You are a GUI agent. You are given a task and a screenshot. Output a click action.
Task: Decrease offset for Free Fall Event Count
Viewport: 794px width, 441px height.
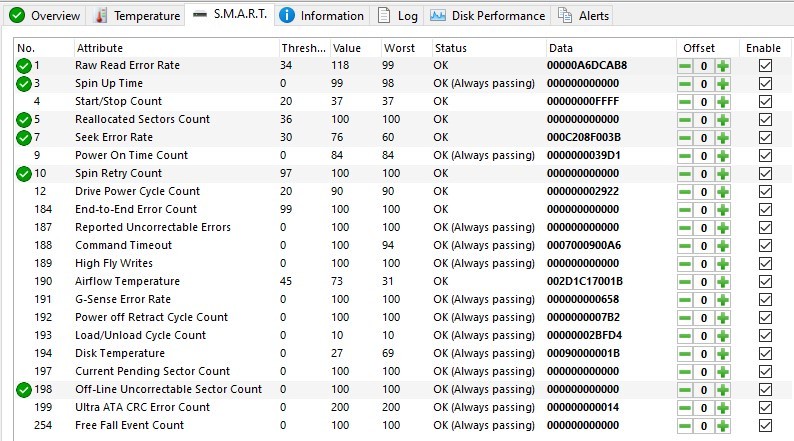click(685, 426)
